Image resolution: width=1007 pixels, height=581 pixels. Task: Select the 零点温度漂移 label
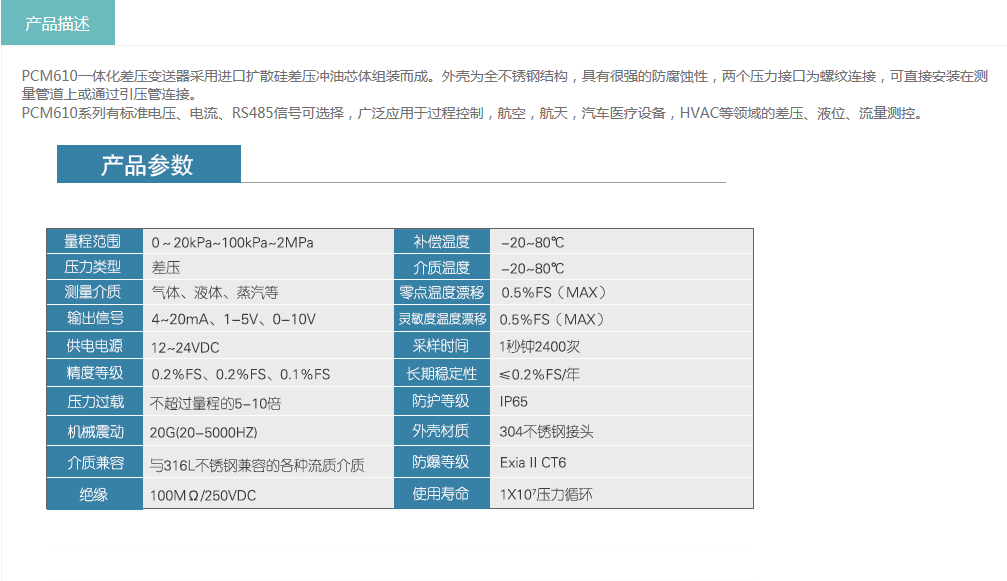(x=442, y=292)
